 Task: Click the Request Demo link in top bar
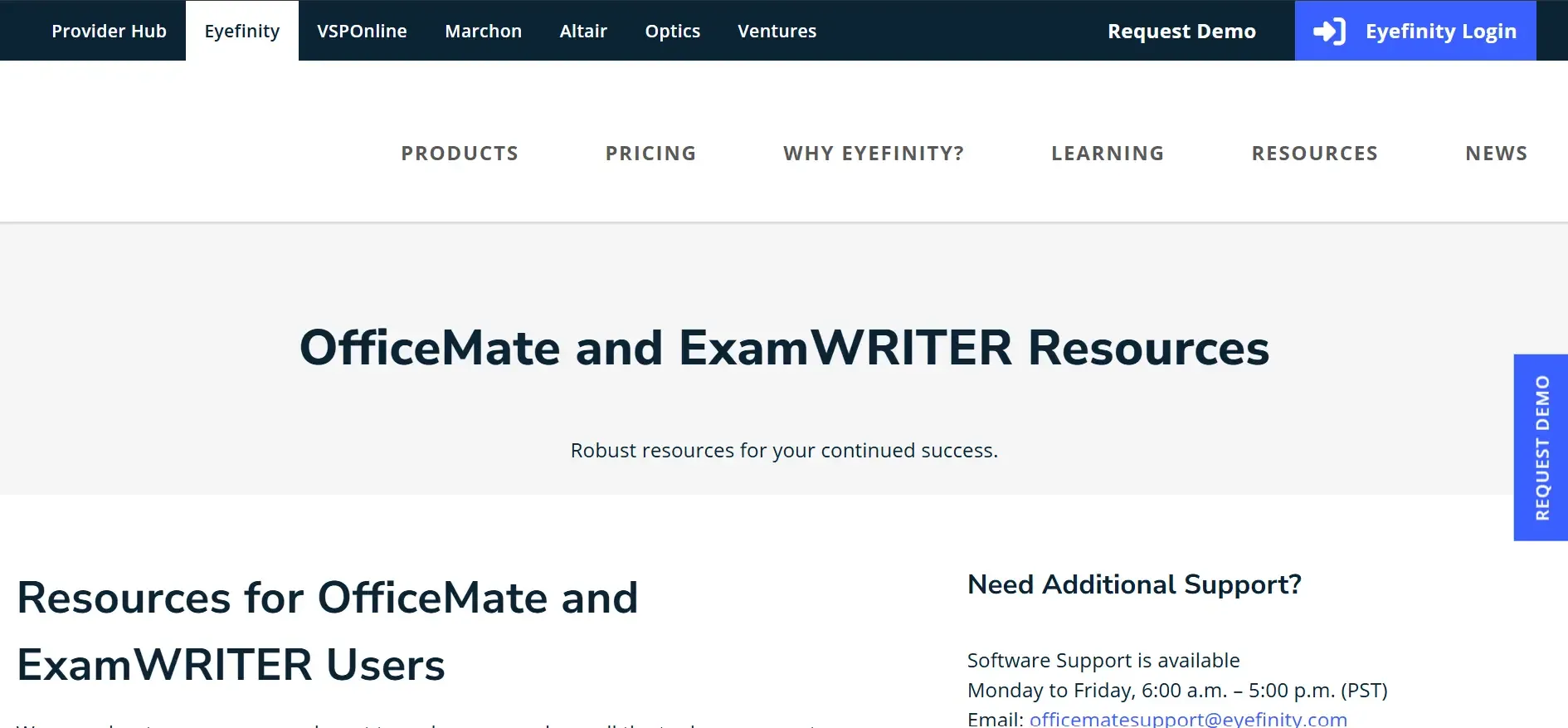point(1181,31)
